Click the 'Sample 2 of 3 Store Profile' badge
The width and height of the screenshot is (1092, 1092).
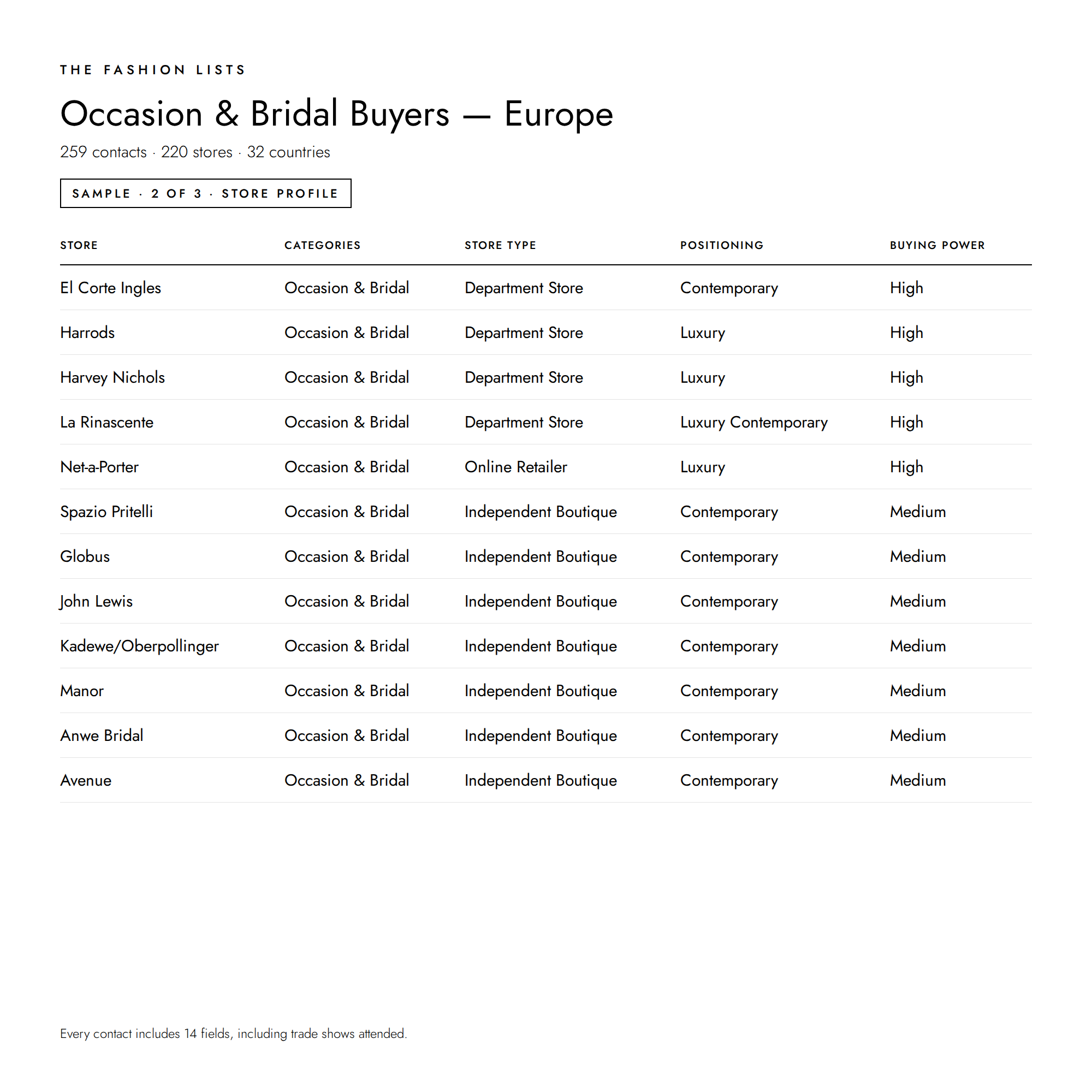(x=206, y=193)
